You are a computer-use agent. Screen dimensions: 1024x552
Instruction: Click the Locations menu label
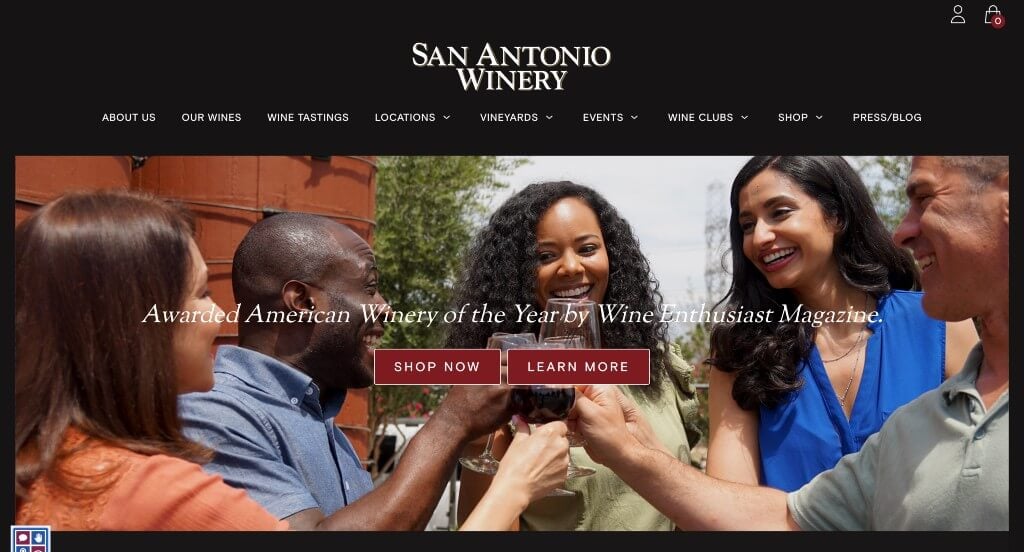[x=405, y=118]
